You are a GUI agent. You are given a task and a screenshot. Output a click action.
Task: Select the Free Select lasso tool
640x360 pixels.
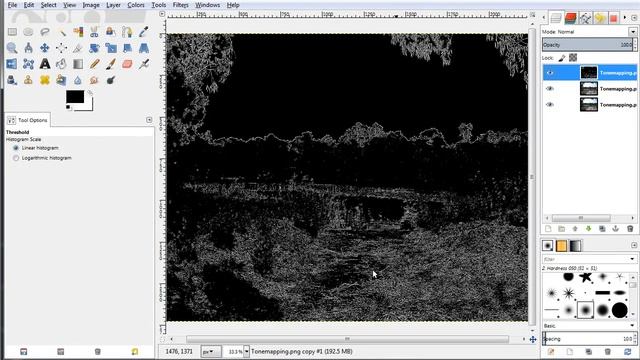coord(45,32)
